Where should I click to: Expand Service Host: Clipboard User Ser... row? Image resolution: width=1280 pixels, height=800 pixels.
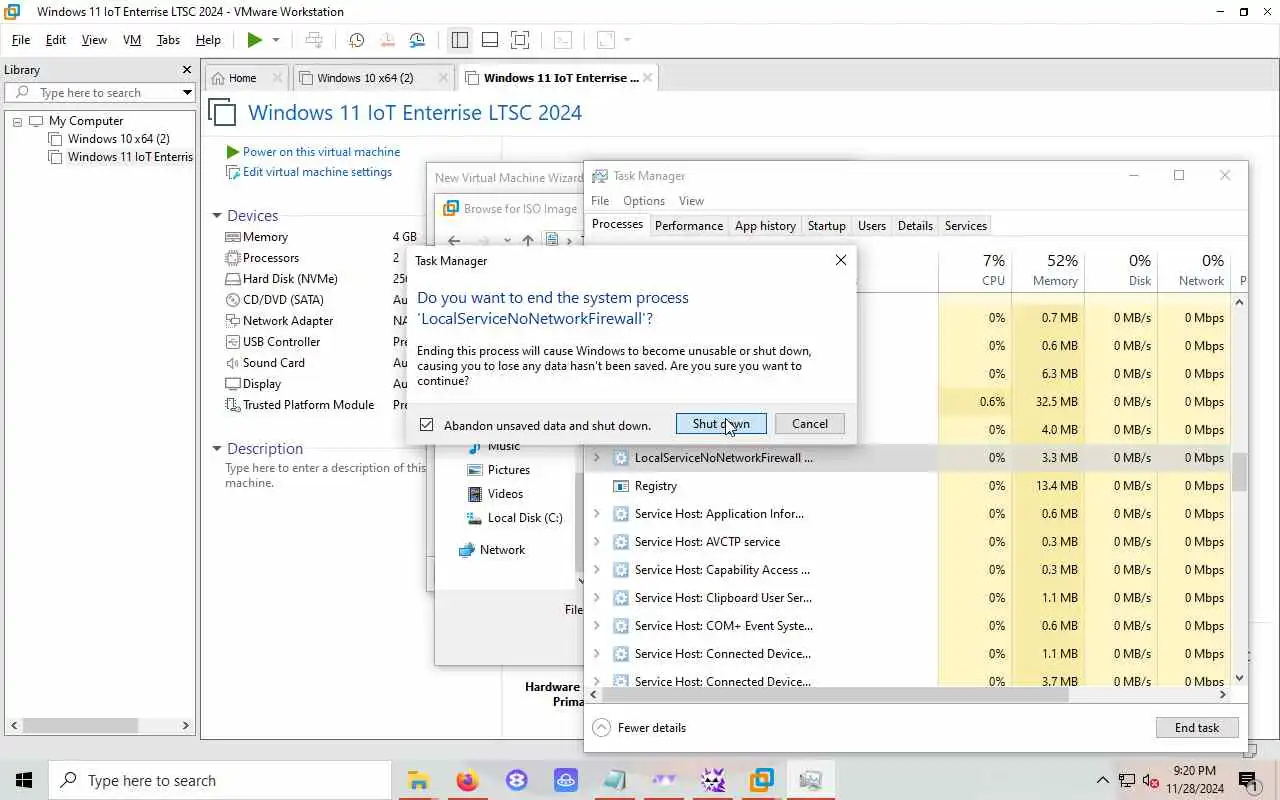597,598
